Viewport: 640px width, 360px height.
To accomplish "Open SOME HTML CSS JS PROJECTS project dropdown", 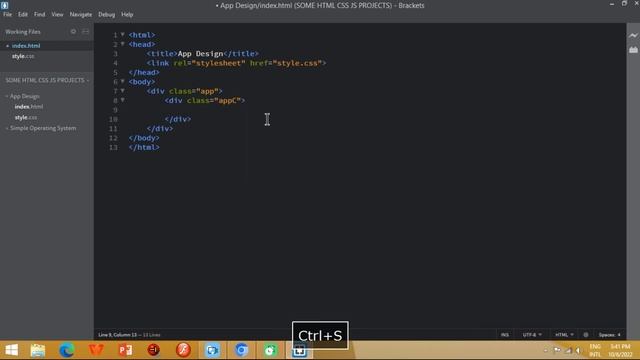I will pos(47,80).
